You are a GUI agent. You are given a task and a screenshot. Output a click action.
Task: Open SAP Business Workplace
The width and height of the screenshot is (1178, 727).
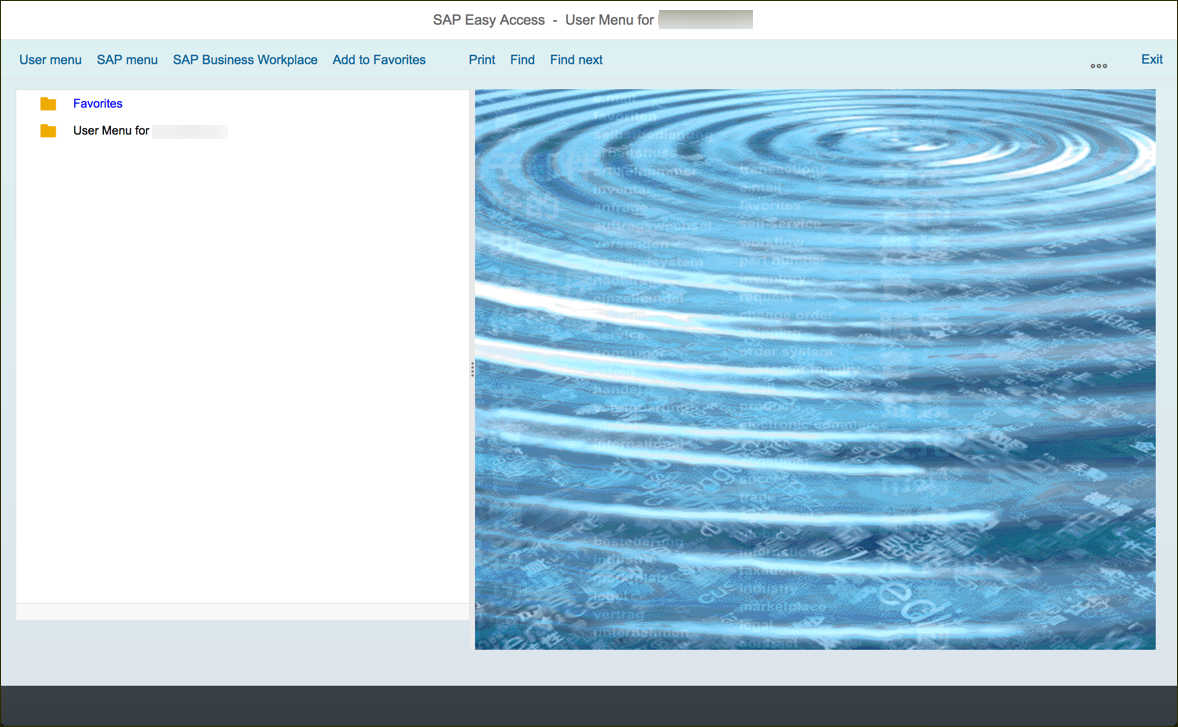pos(245,60)
